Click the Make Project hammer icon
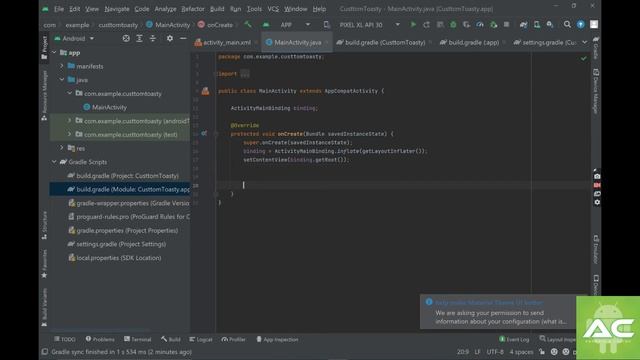The height and width of the screenshot is (360, 640). pyautogui.click(x=248, y=24)
